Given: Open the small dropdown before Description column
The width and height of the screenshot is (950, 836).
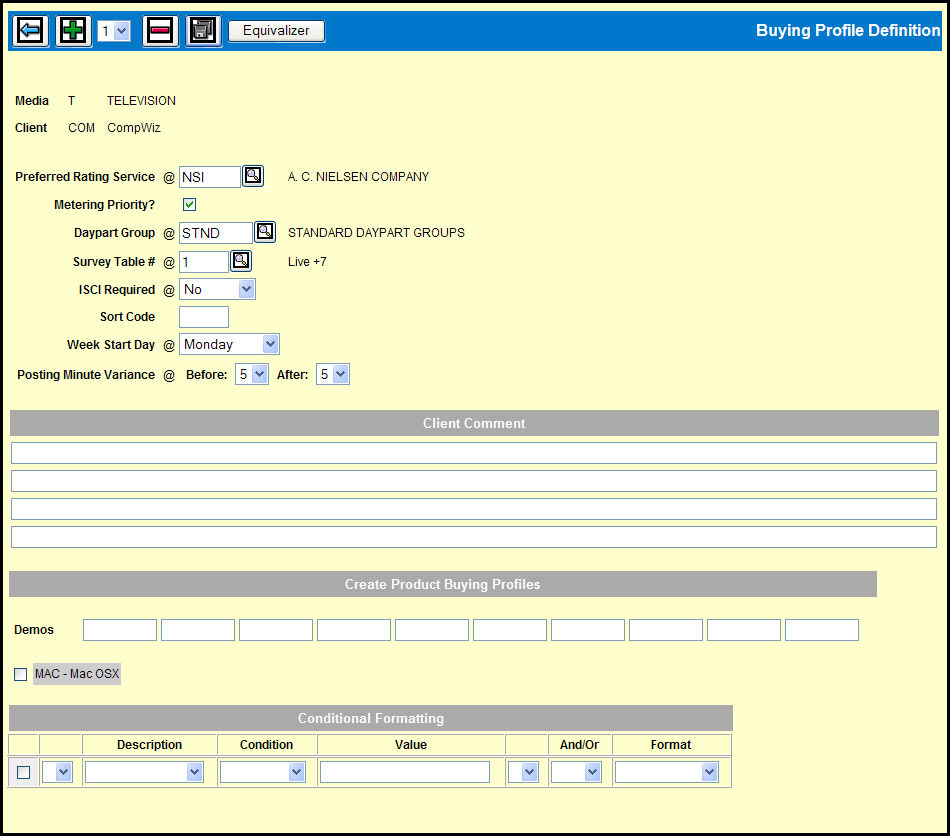Looking at the screenshot, I should [57, 772].
